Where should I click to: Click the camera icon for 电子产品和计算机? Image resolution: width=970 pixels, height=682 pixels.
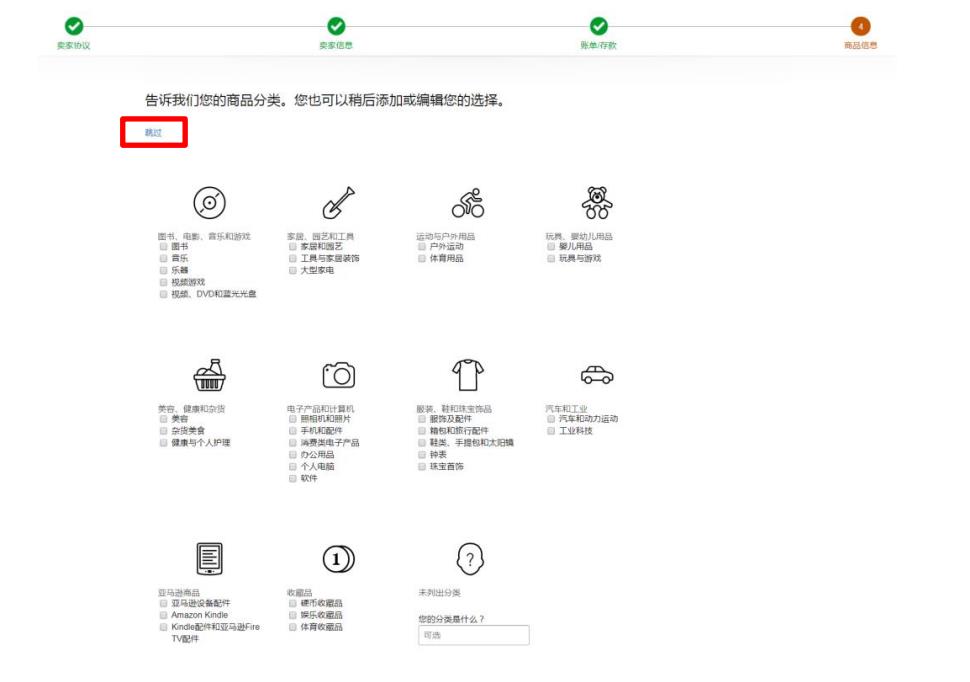(x=338, y=375)
